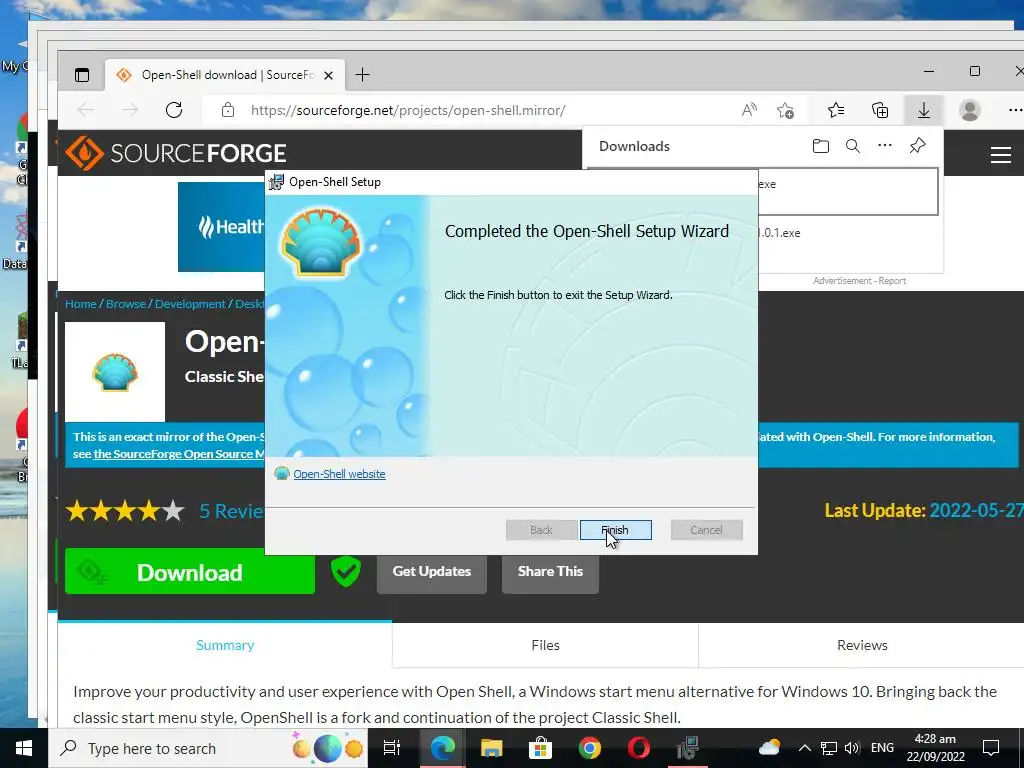Image resolution: width=1024 pixels, height=768 pixels.
Task: Open the browser profile icon
Action: pyautogui.click(x=970, y=110)
